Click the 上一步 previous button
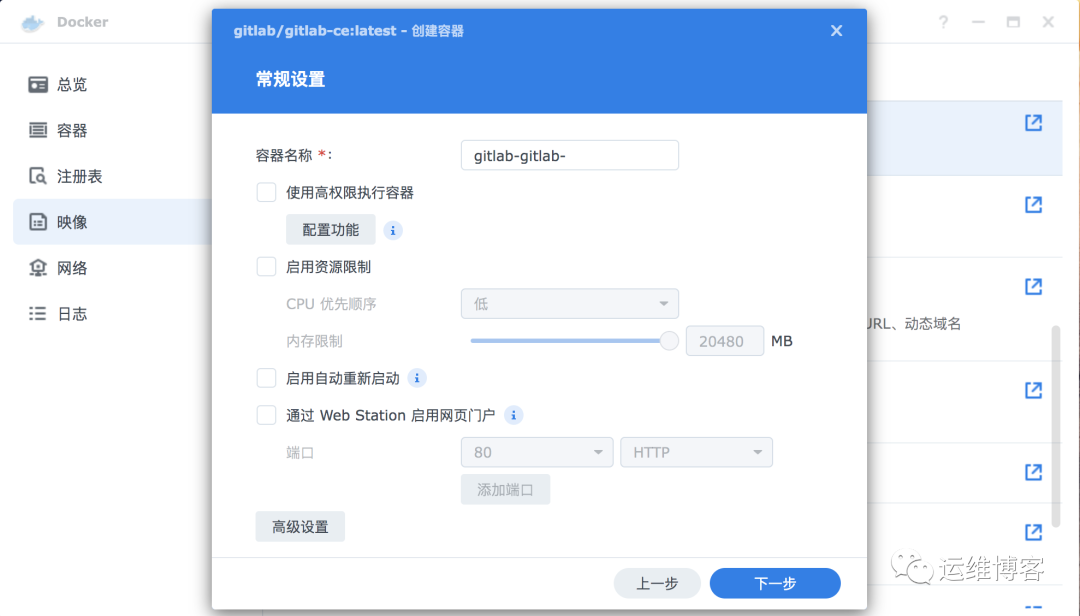Screen dimensions: 1080x616 (x=657, y=584)
